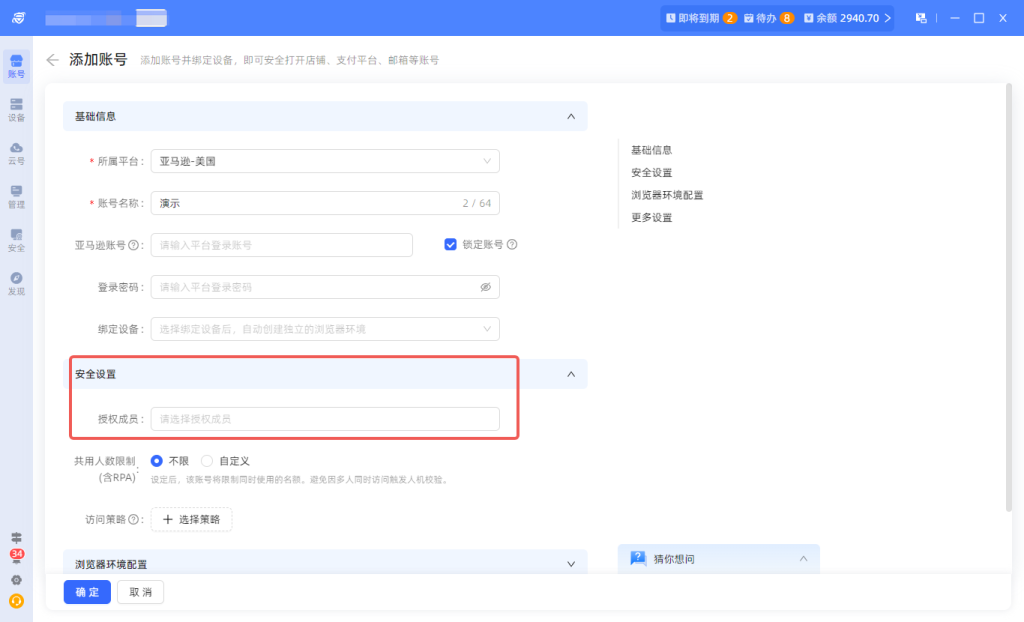Image resolution: width=1024 pixels, height=622 pixels.
Task: Click the back arrow beside 添加账号
Action: click(x=52, y=60)
